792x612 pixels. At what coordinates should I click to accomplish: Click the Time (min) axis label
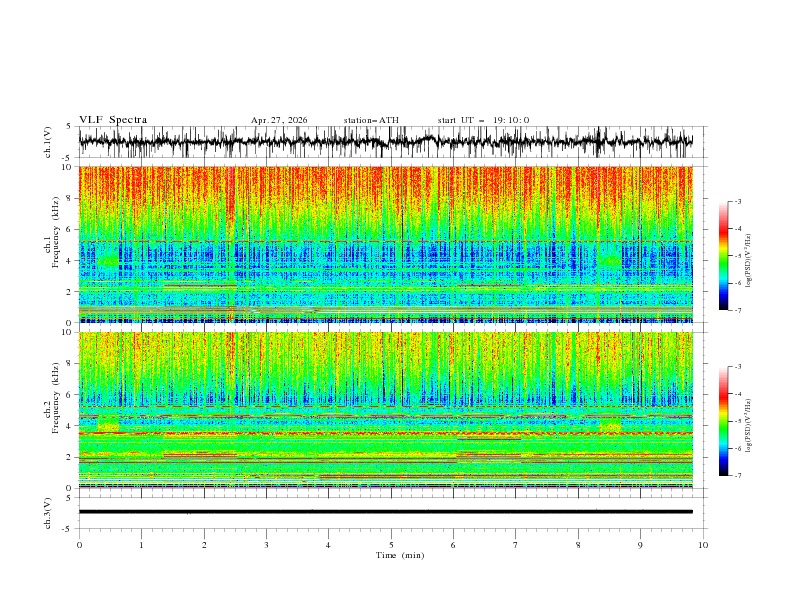pyautogui.click(x=400, y=555)
